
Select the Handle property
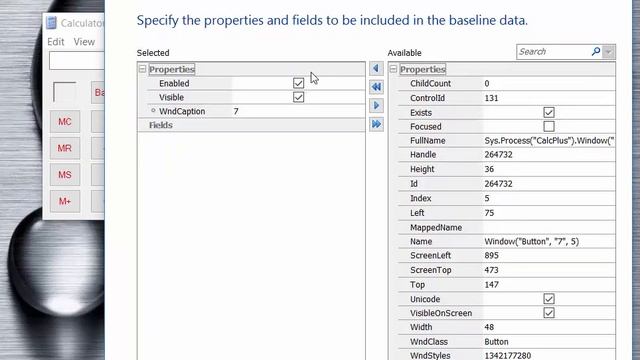pos(423,155)
